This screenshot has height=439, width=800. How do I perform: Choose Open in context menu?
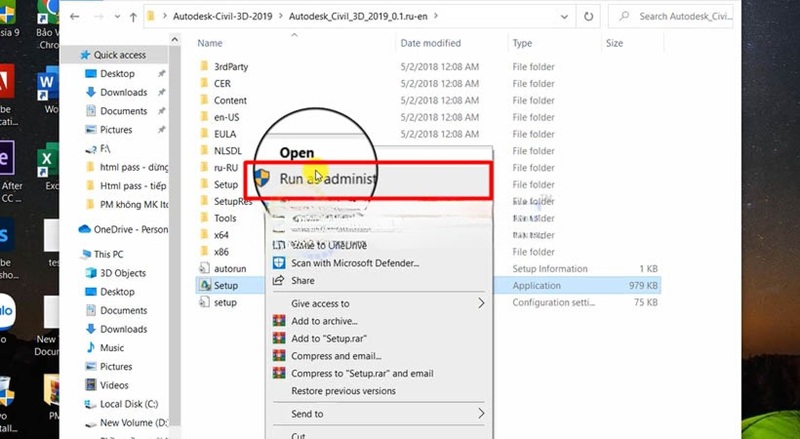pos(296,153)
